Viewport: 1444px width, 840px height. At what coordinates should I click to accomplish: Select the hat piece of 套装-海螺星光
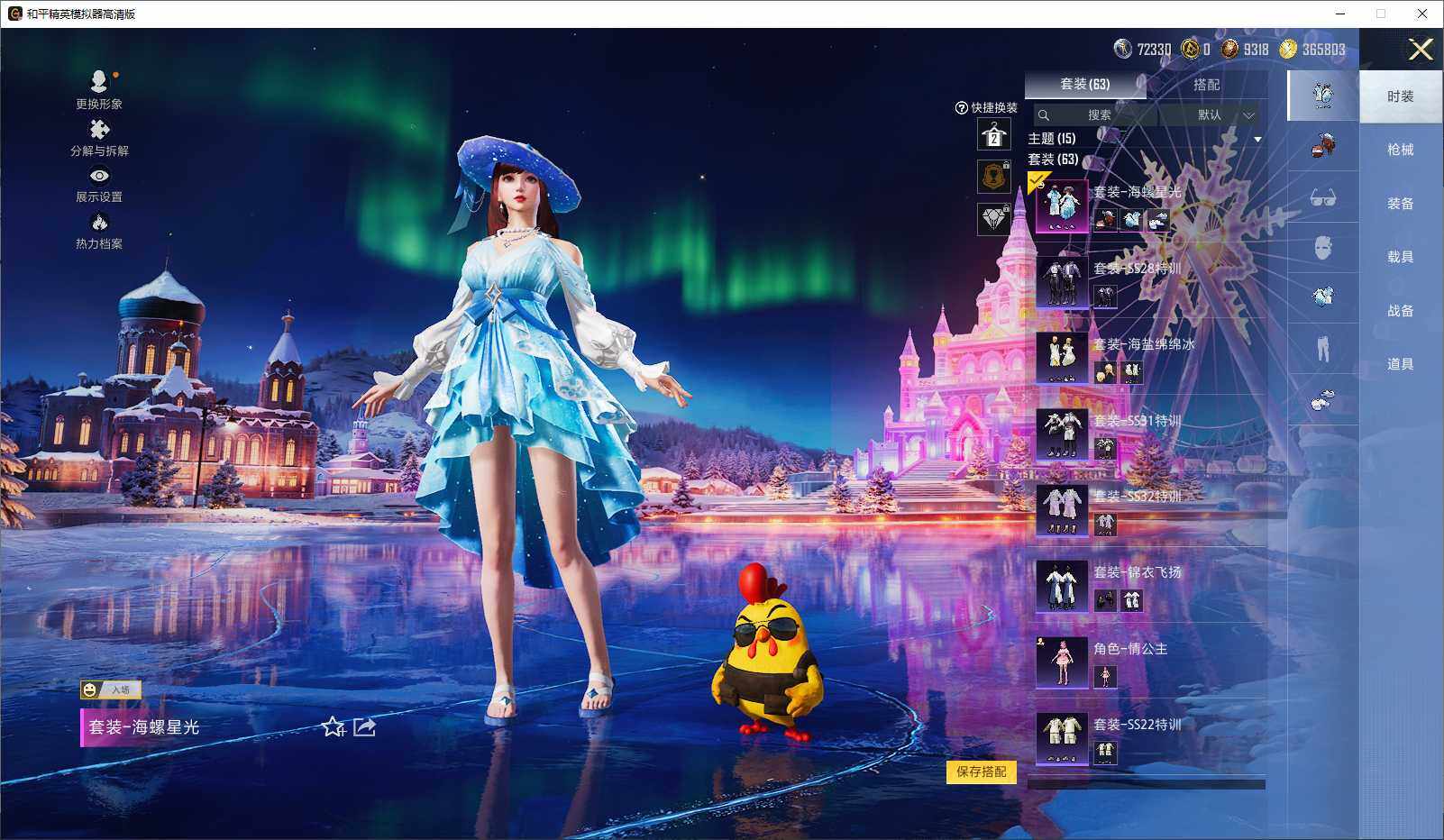point(1105,219)
